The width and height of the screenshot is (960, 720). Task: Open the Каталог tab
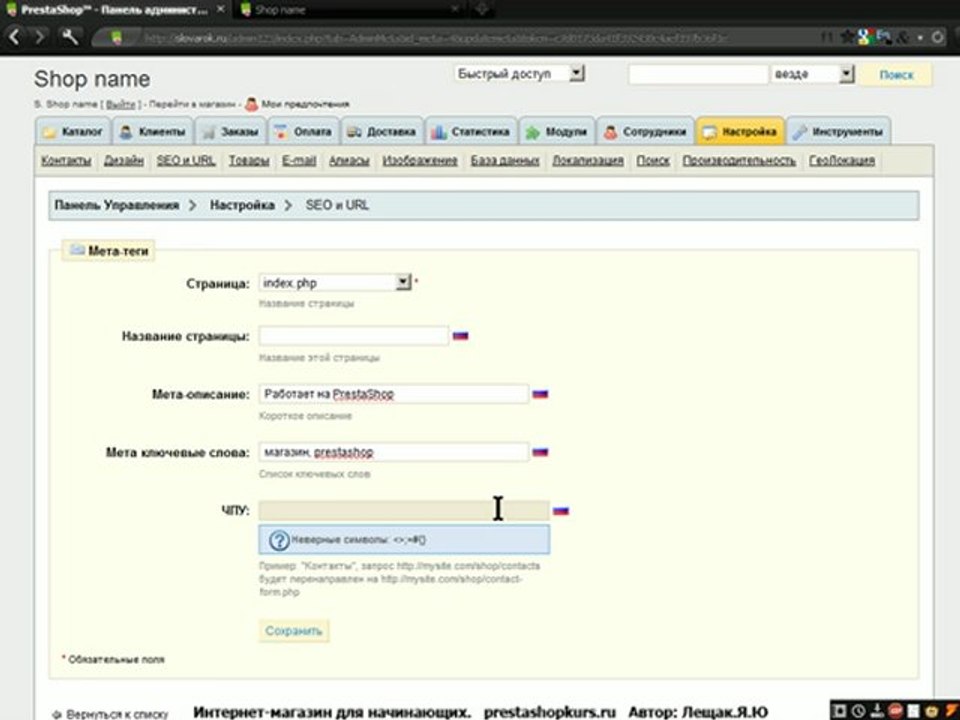point(73,132)
